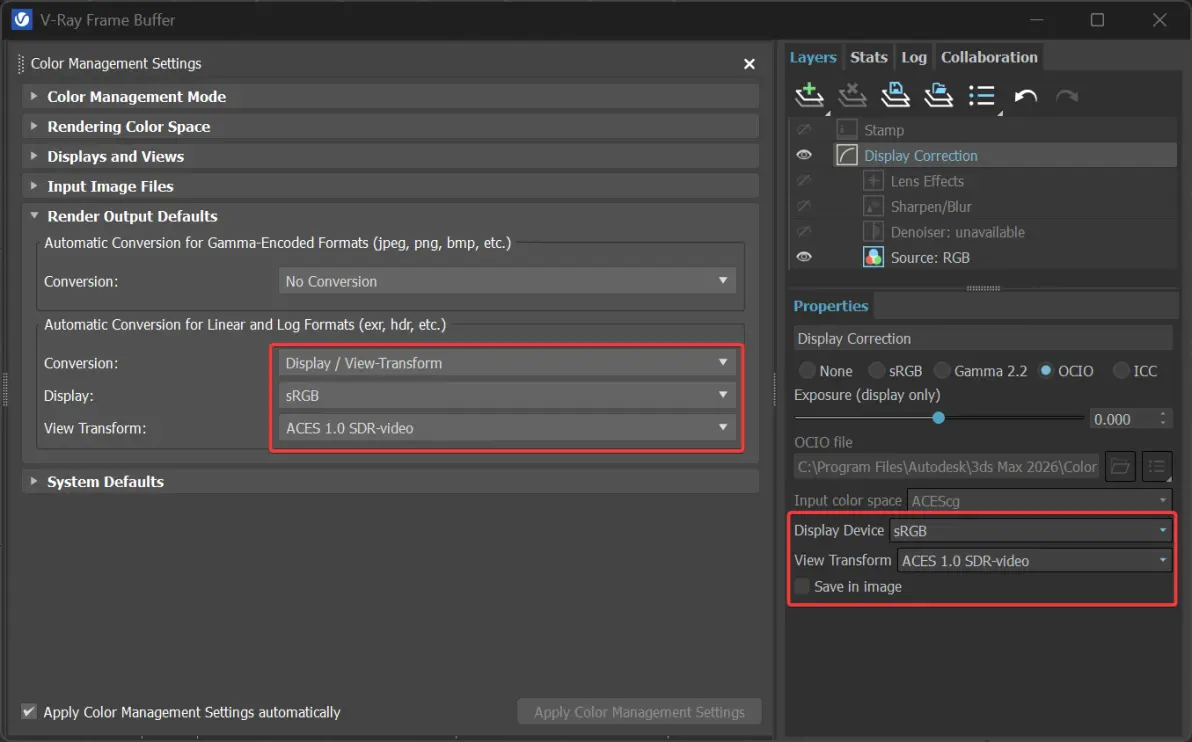Switch to the Log tab
The width and height of the screenshot is (1192, 742).
914,57
